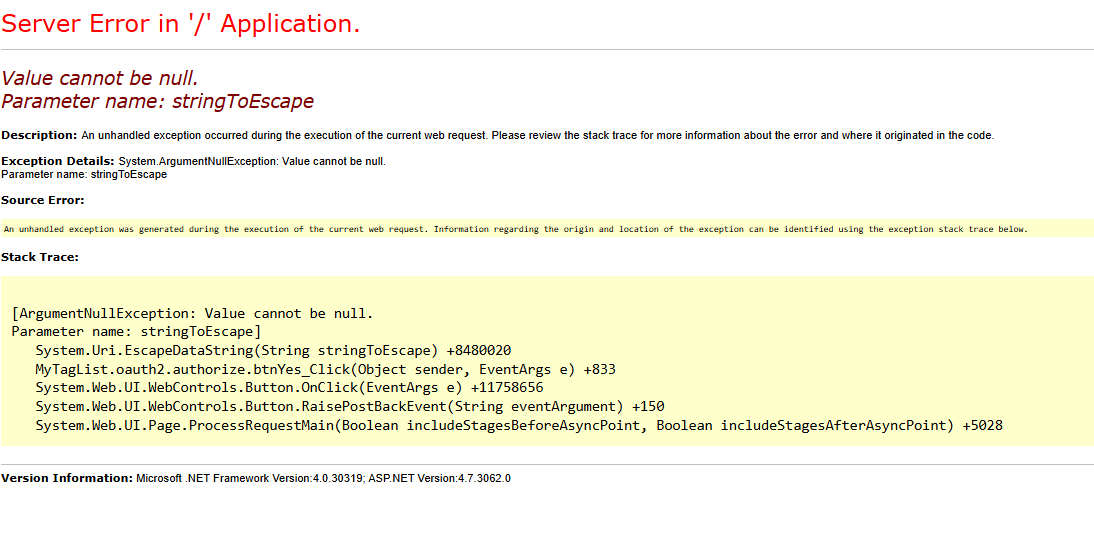Click the MyTagList.oauth2.authorize.btnYes_Click stack line
The width and height of the screenshot is (1094, 560).
click(x=326, y=369)
